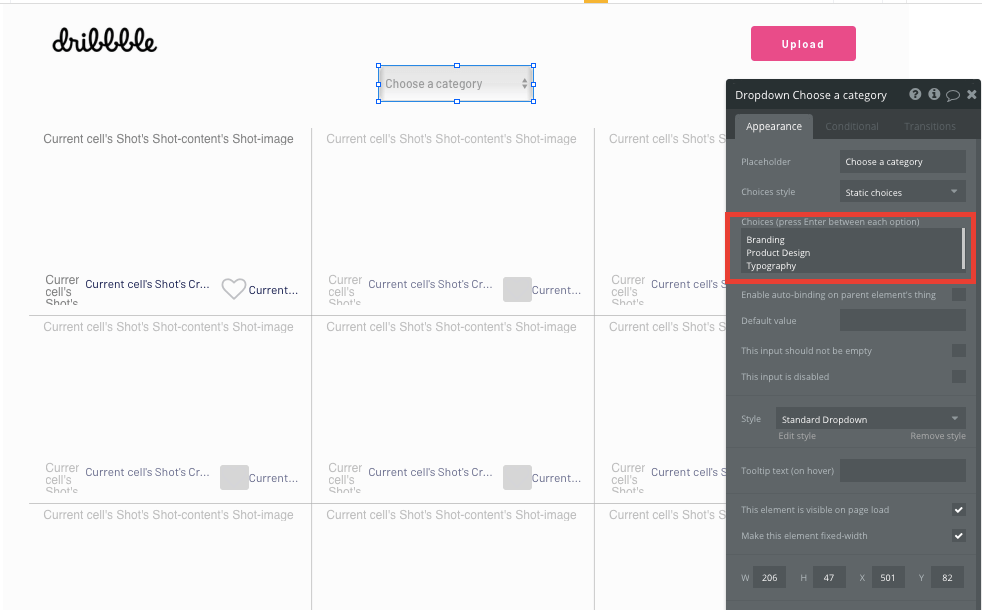Switch to the Transitions tab
982x610 pixels.
929,126
